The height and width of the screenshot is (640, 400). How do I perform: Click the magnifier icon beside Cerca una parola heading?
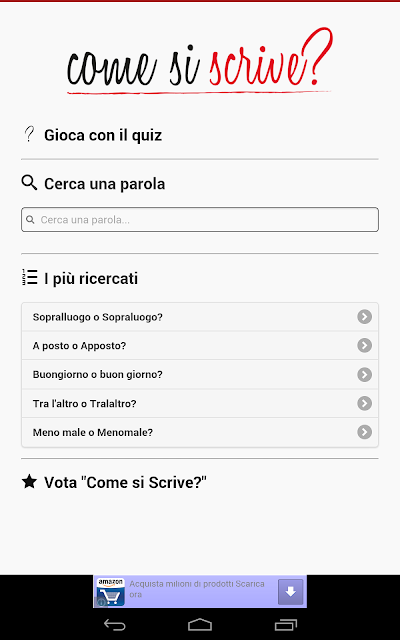point(29,183)
